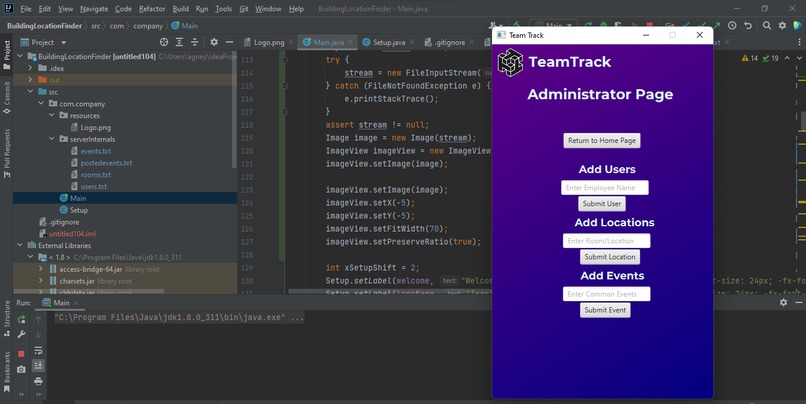Click warnings count indicator 14
Image resolution: width=806 pixels, height=404 pixels.
coord(749,58)
